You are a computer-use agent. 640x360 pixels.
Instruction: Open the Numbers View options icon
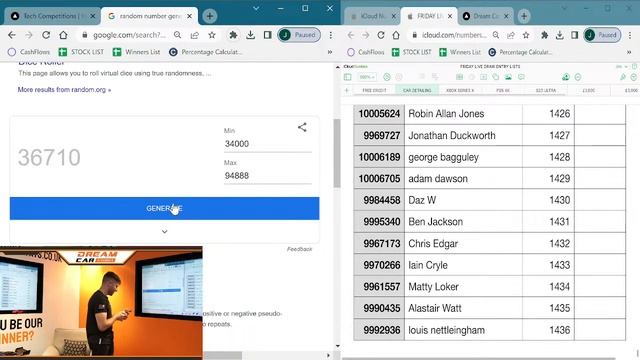pos(348,77)
